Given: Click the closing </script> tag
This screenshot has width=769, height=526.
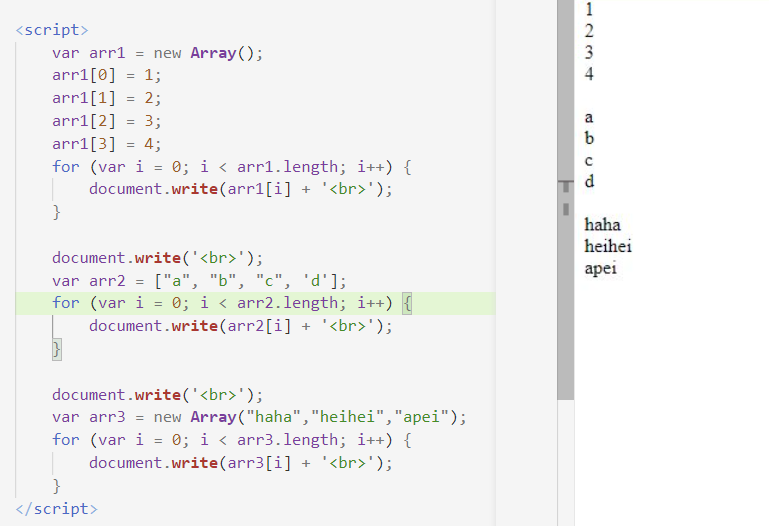Looking at the screenshot, I should coord(56,509).
